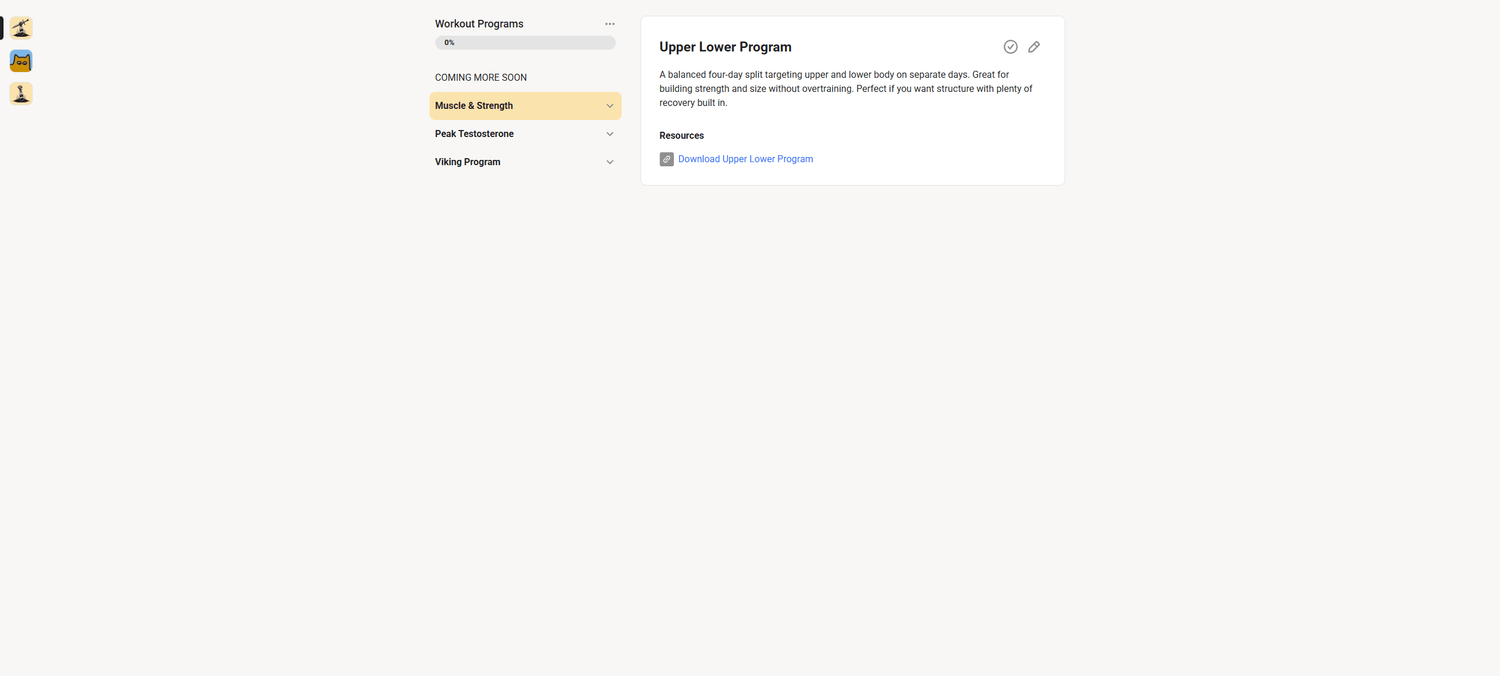Expand the Peak Testosterone chevron
Viewport: 1500px width, 676px height.
[x=610, y=134]
